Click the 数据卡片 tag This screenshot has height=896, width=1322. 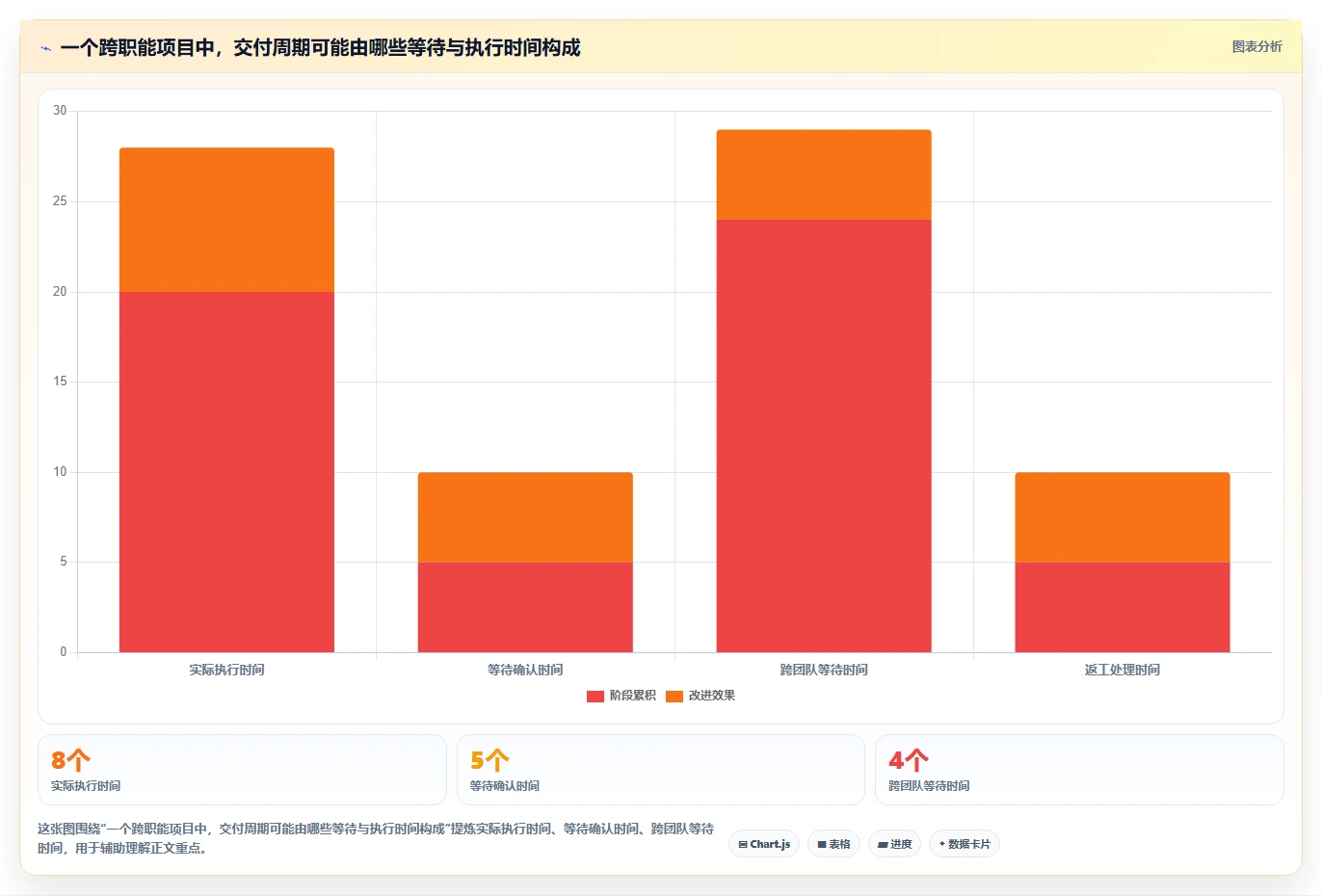click(965, 844)
